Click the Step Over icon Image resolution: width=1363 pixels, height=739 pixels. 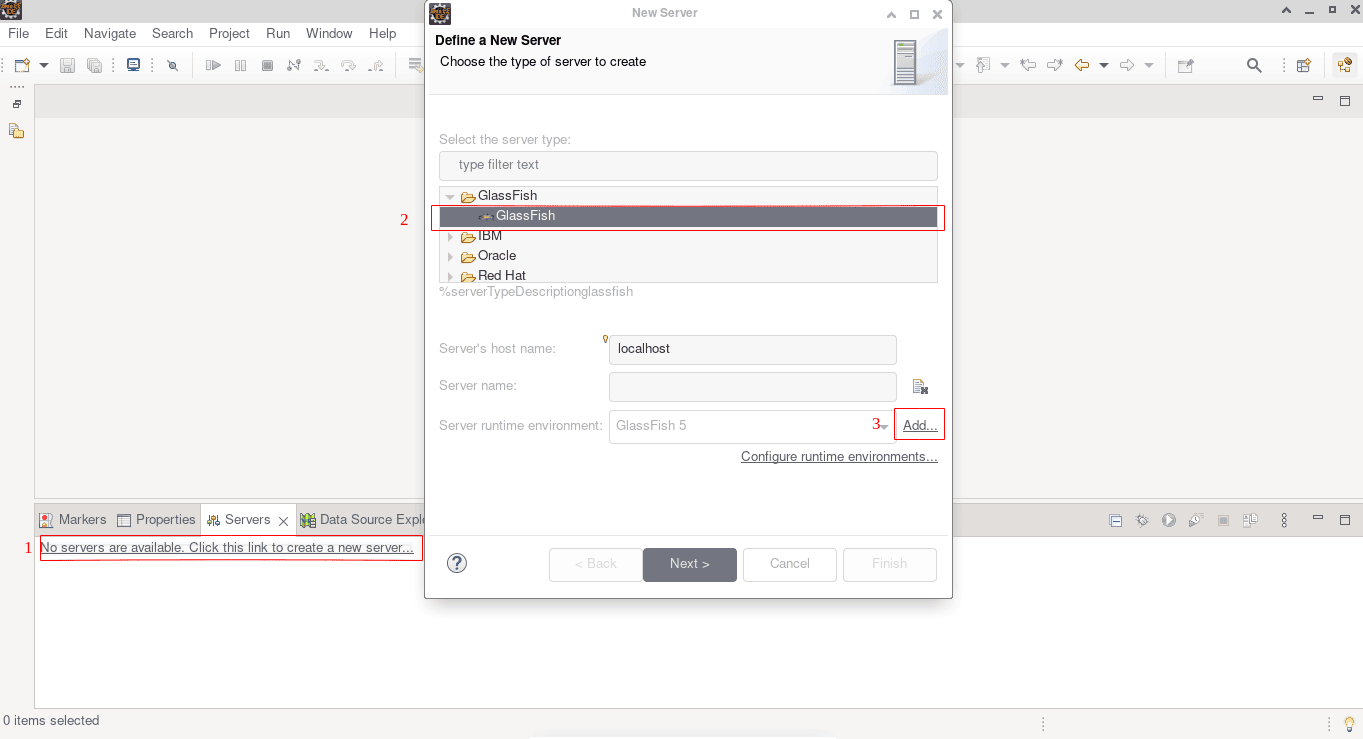coord(348,65)
